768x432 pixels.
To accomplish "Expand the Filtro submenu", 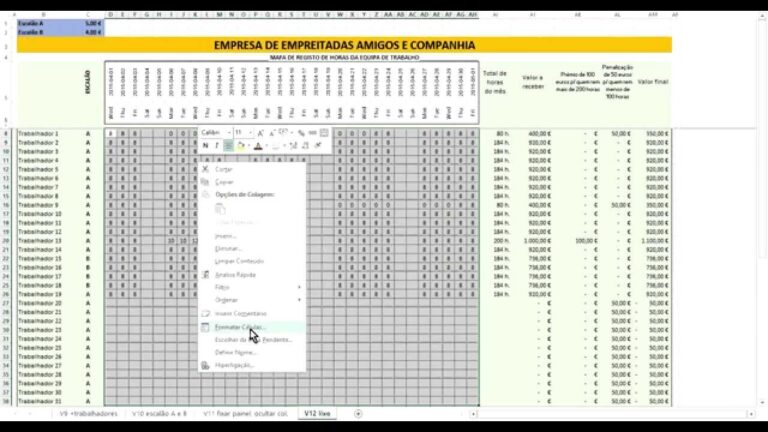I will 252,287.
